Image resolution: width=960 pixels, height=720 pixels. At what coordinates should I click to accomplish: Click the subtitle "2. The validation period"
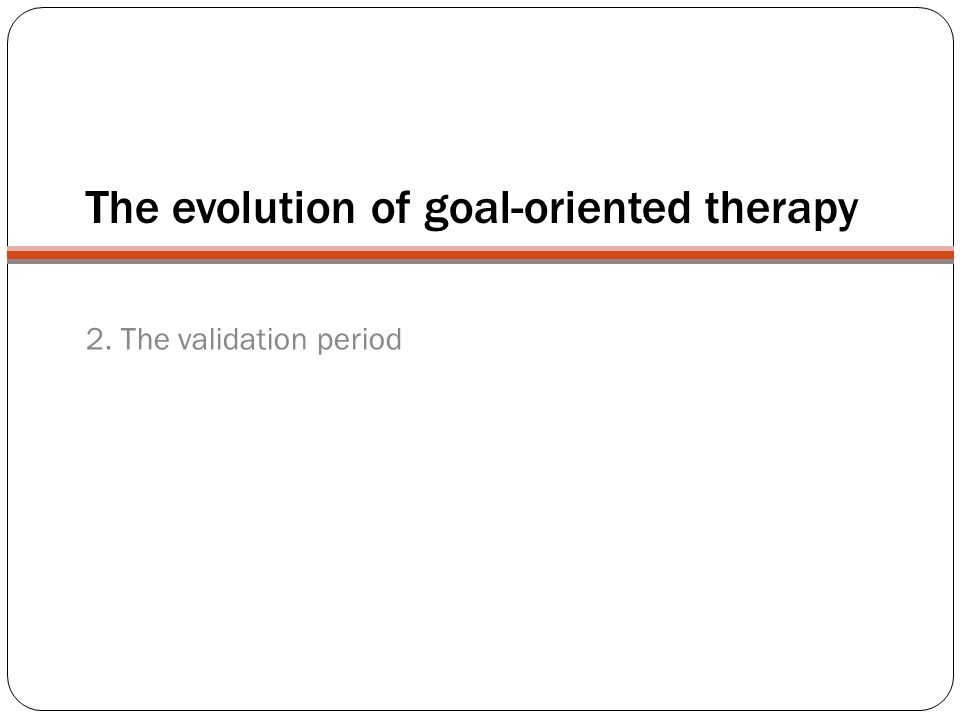(x=244, y=340)
